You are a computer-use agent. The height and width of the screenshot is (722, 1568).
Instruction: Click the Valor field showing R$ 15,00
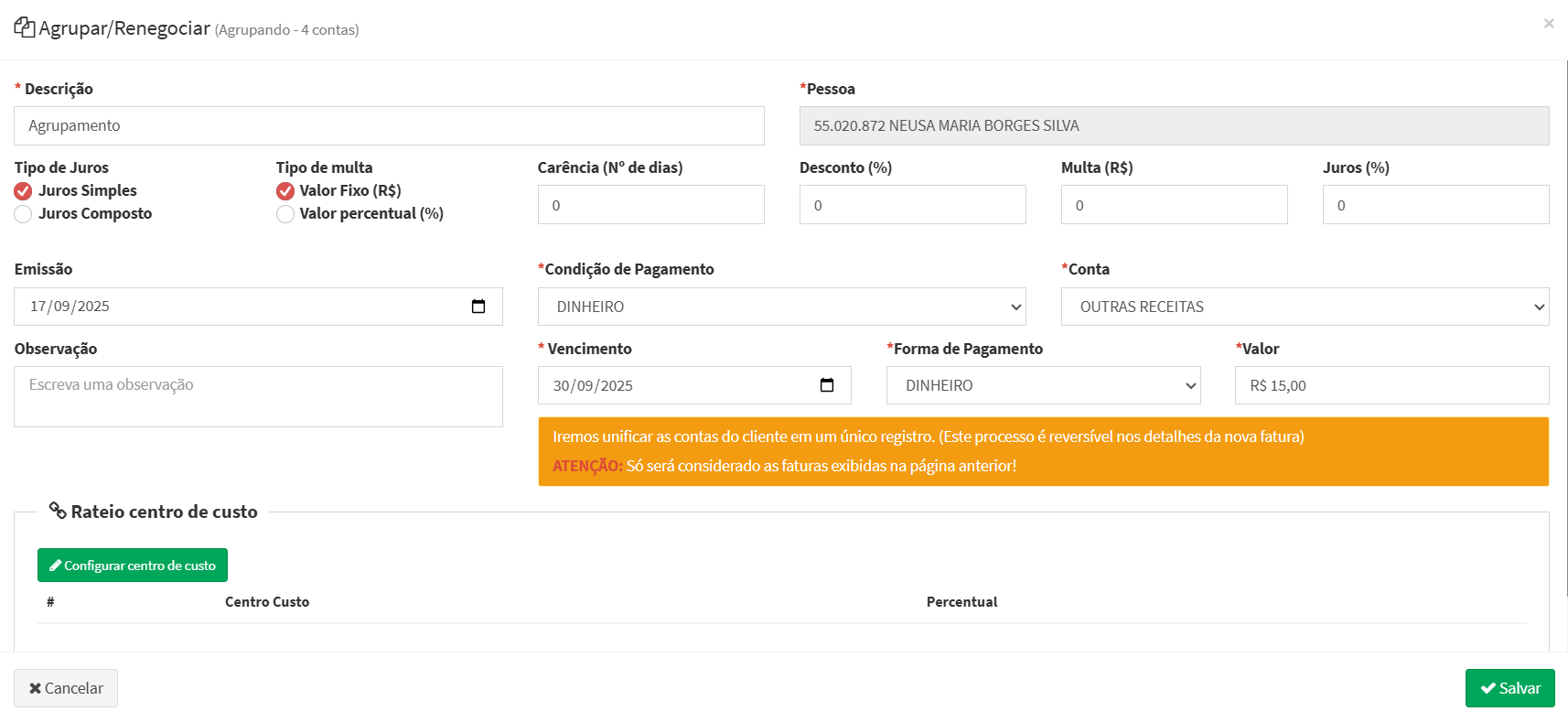pyautogui.click(x=1391, y=385)
